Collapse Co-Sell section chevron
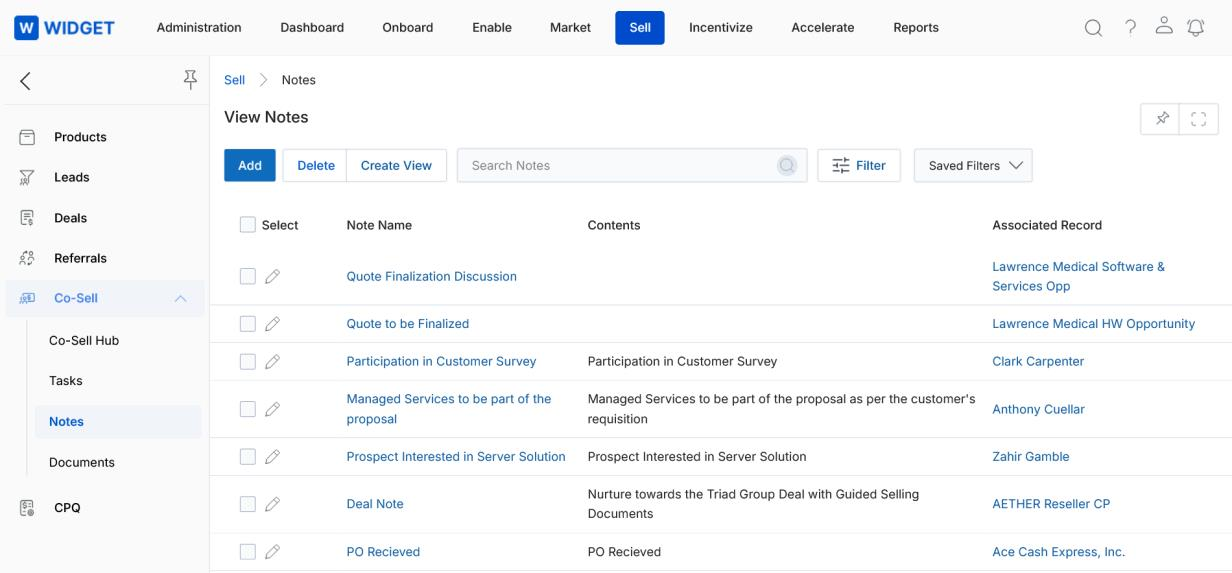1232x573 pixels. 181,298
